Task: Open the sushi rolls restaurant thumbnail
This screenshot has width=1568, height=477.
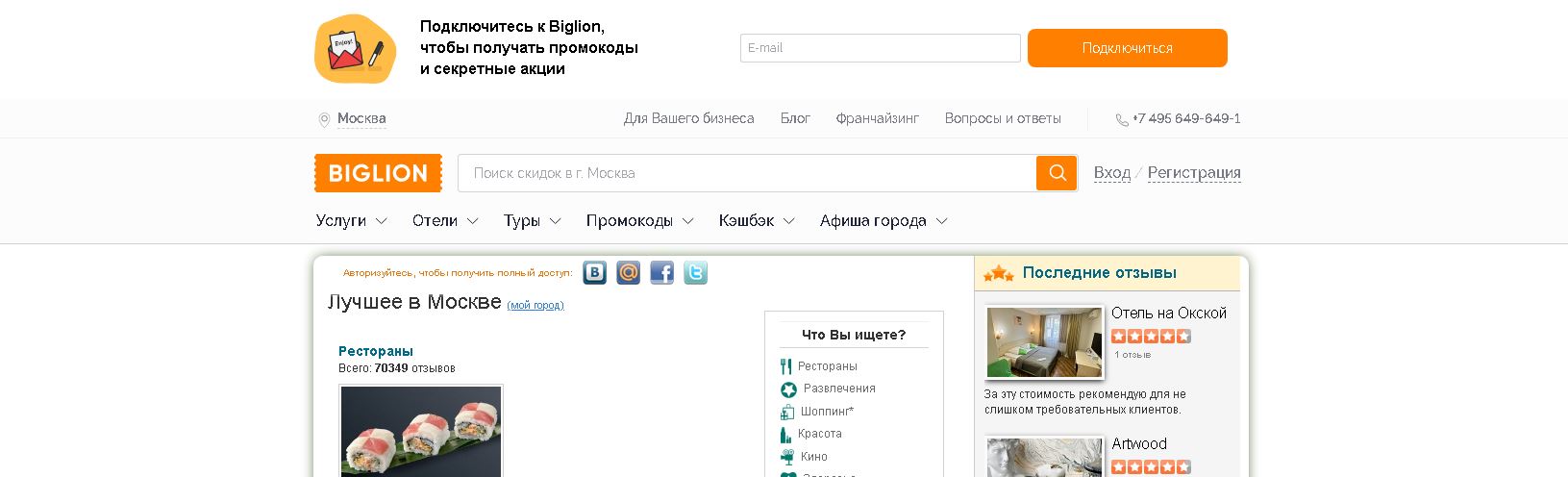Action: pos(421,431)
